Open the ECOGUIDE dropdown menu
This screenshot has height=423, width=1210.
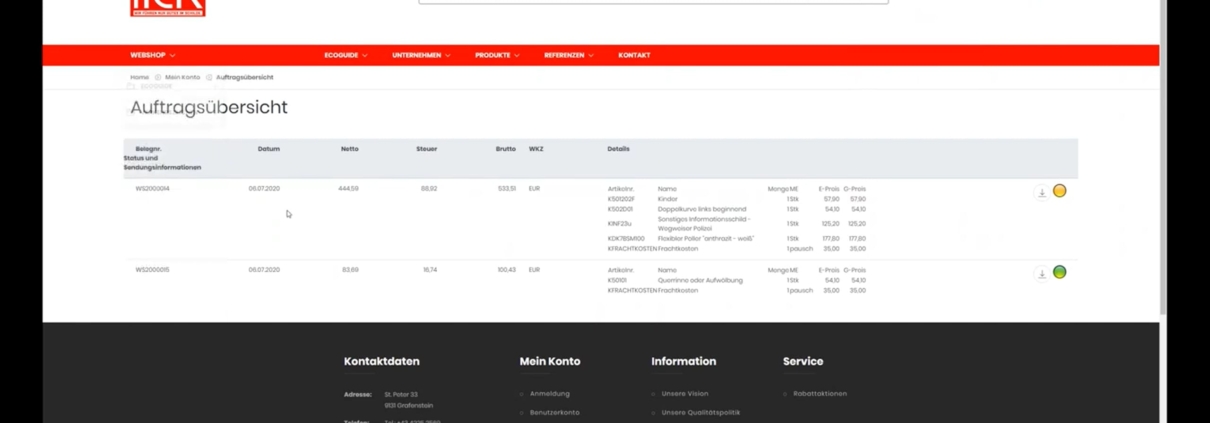tap(345, 55)
